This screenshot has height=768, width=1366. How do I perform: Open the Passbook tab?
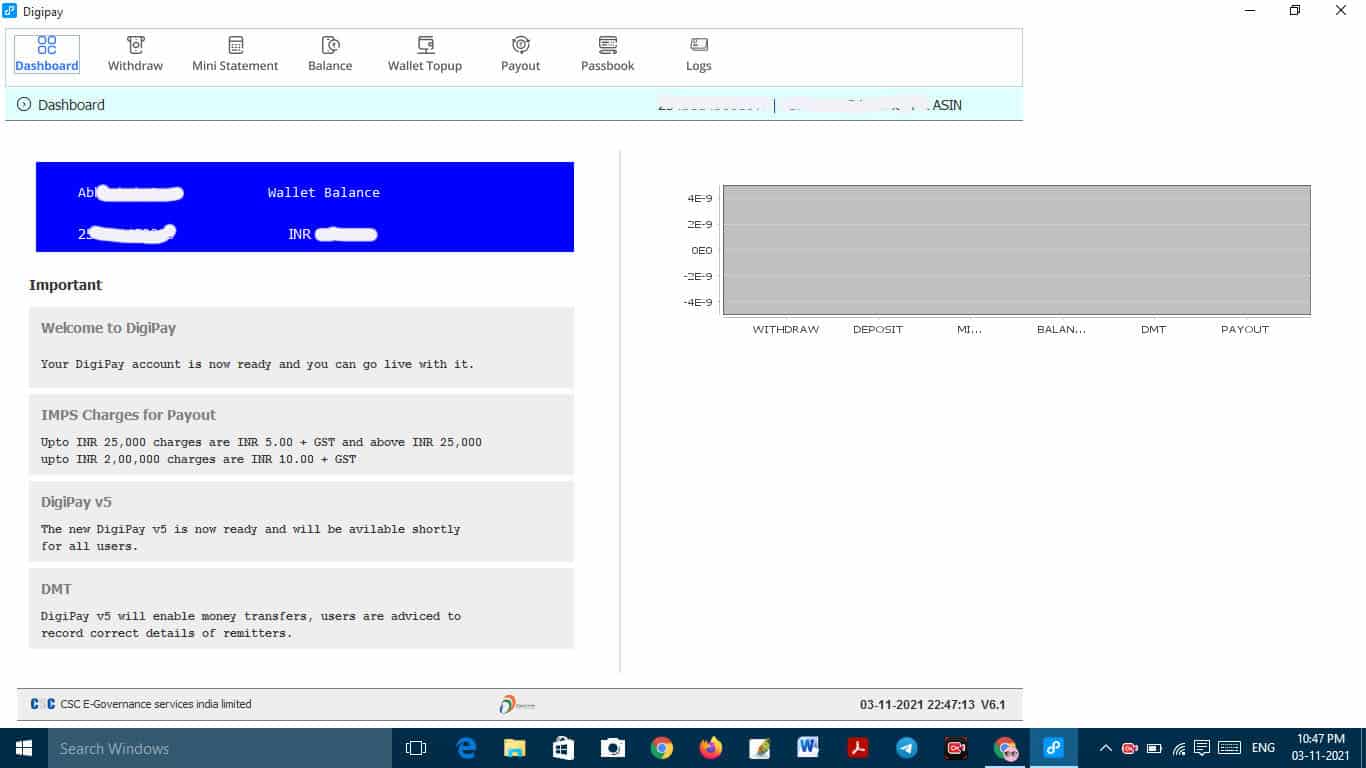click(x=608, y=54)
